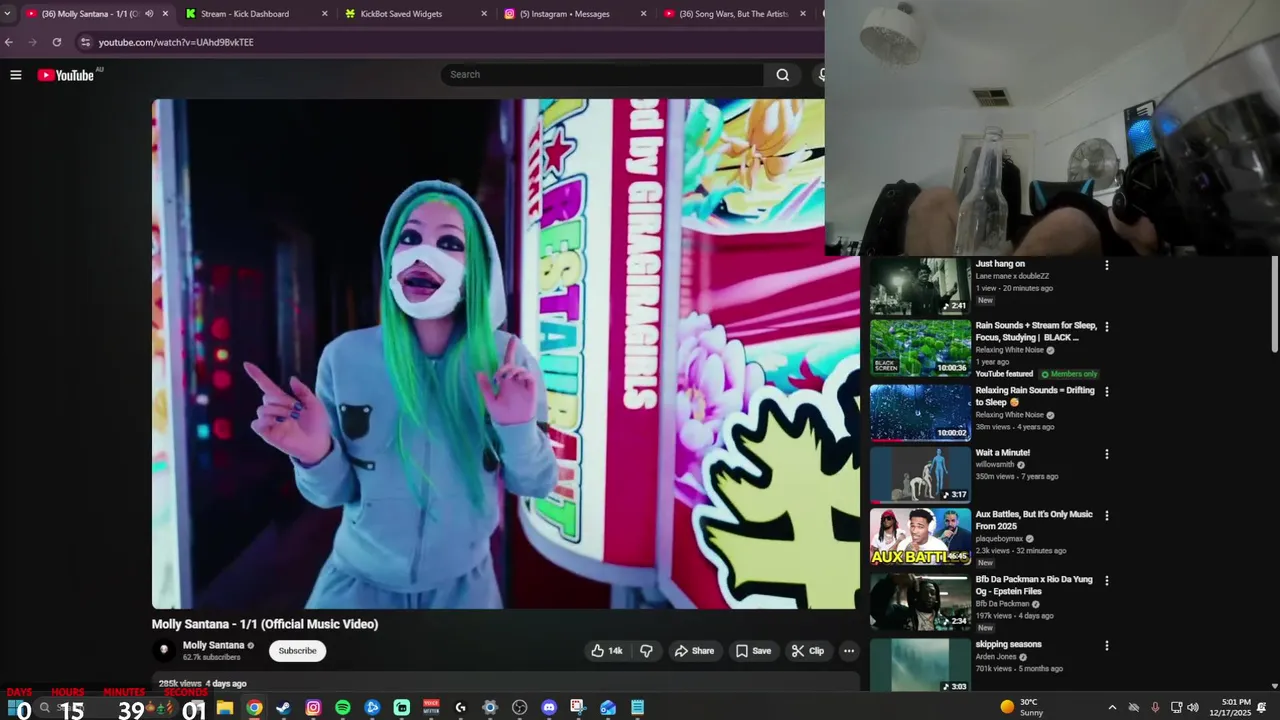Open the tab search dropdown arrow
This screenshot has width=1280, height=720.
(x=8, y=14)
